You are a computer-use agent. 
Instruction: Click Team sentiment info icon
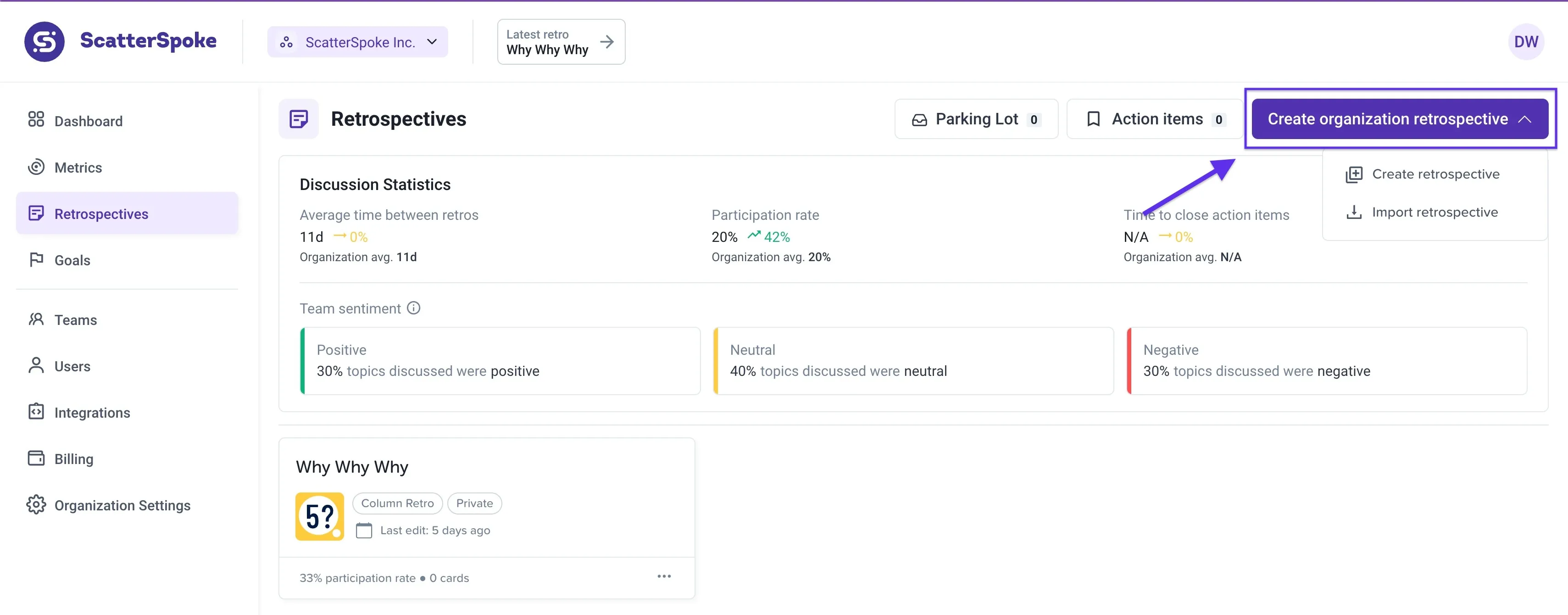click(x=413, y=308)
